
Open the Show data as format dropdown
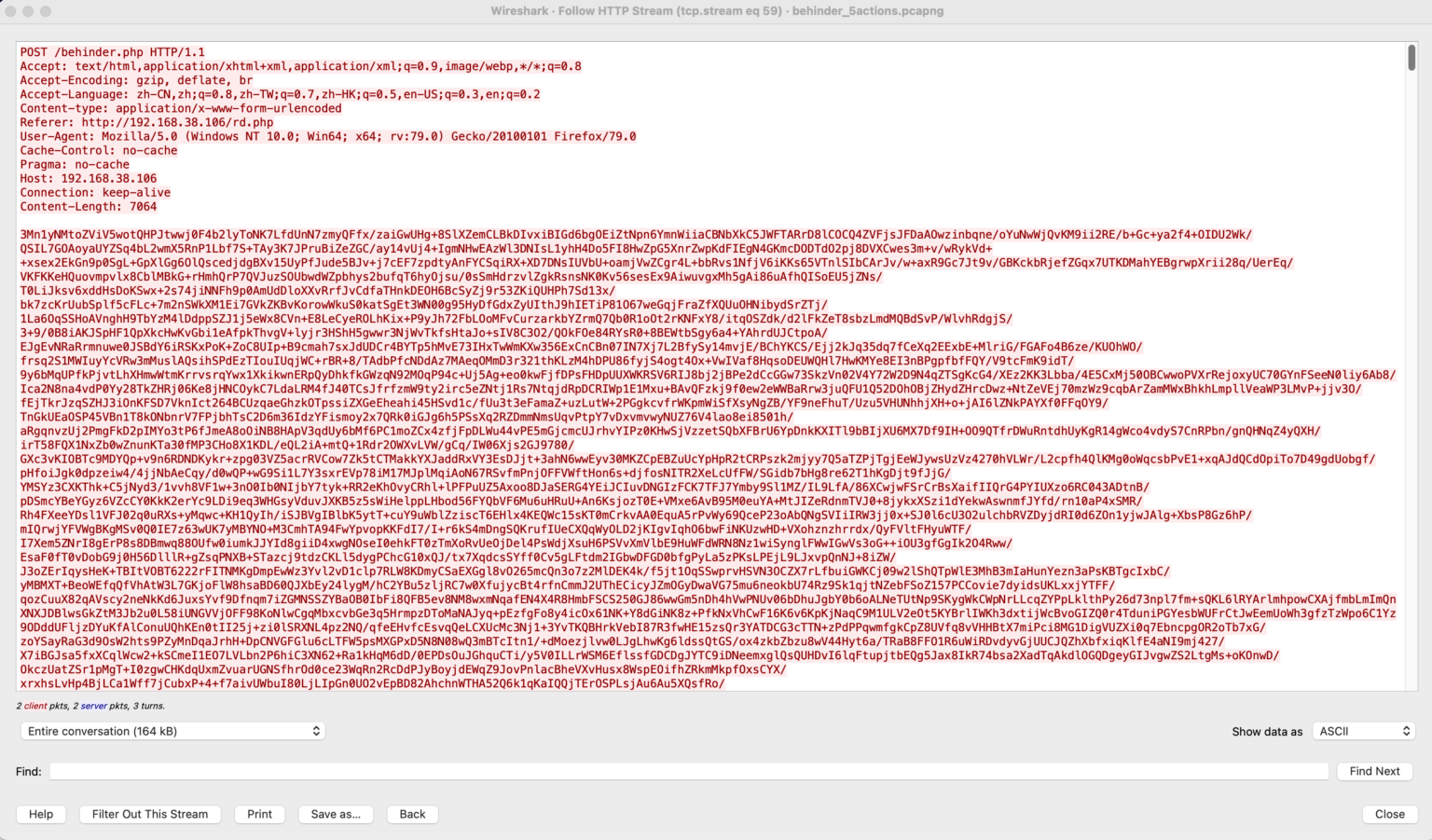tap(1363, 731)
